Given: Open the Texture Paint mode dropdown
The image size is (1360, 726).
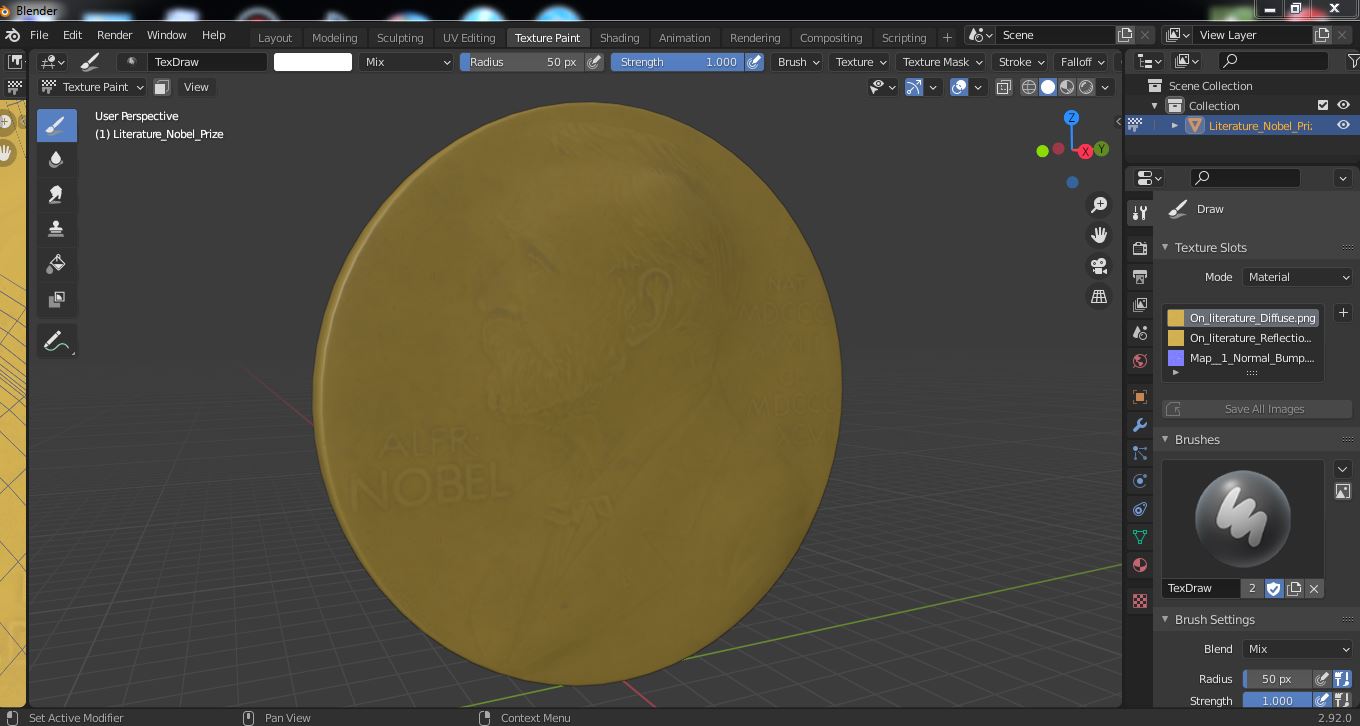Looking at the screenshot, I should click(93, 87).
